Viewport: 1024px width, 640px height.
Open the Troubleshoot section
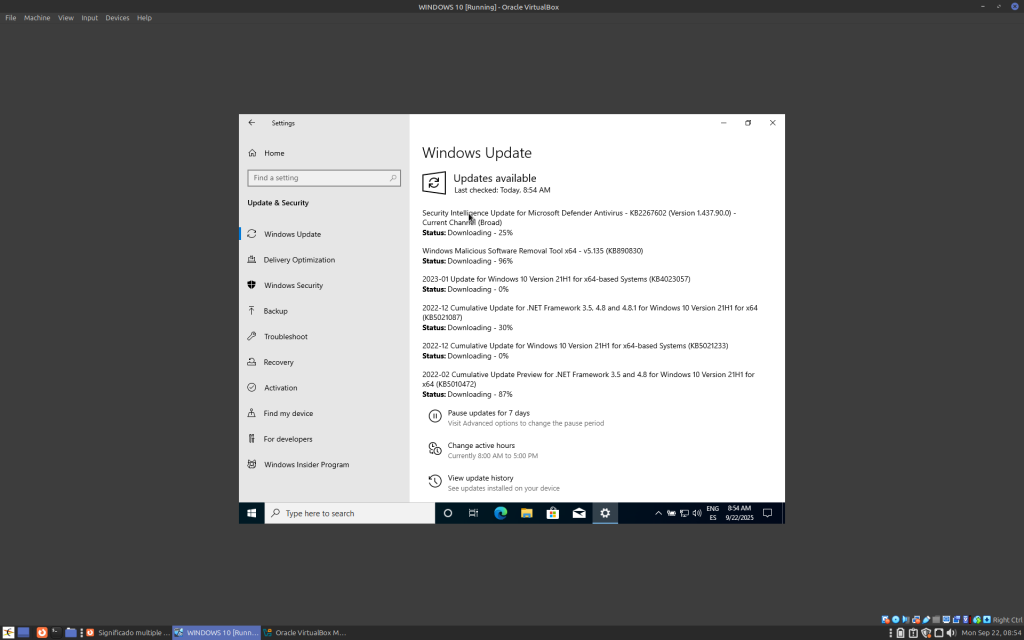click(285, 337)
